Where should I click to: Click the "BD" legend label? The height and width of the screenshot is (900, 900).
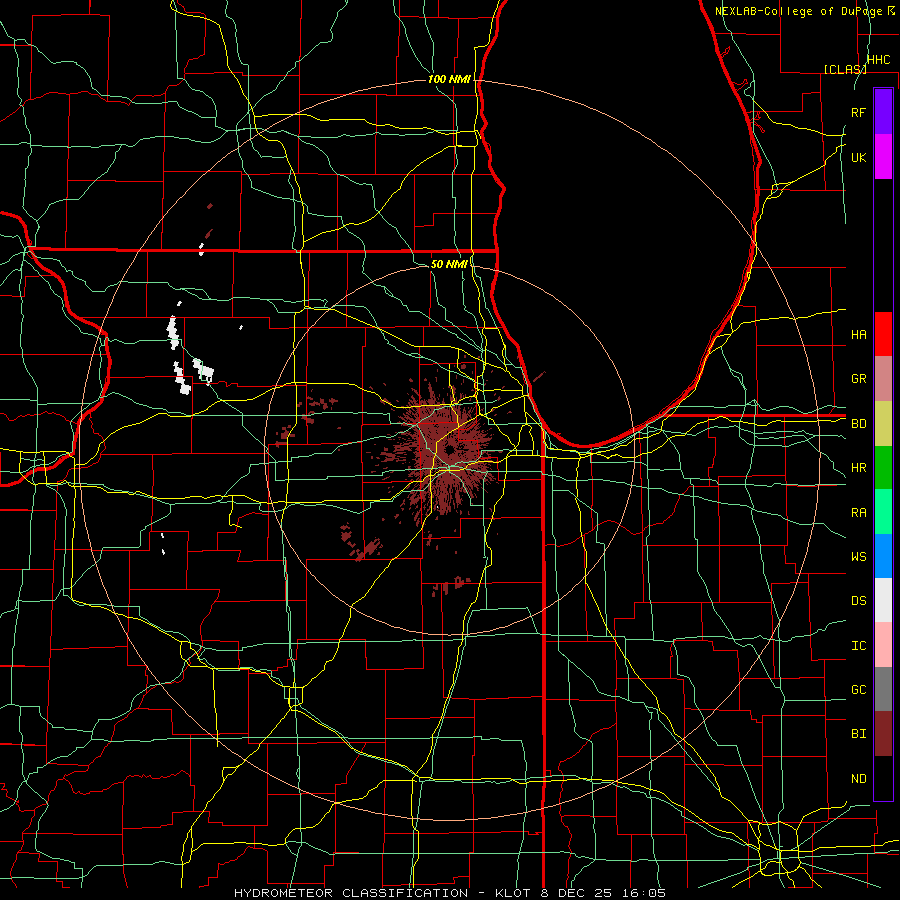858,424
